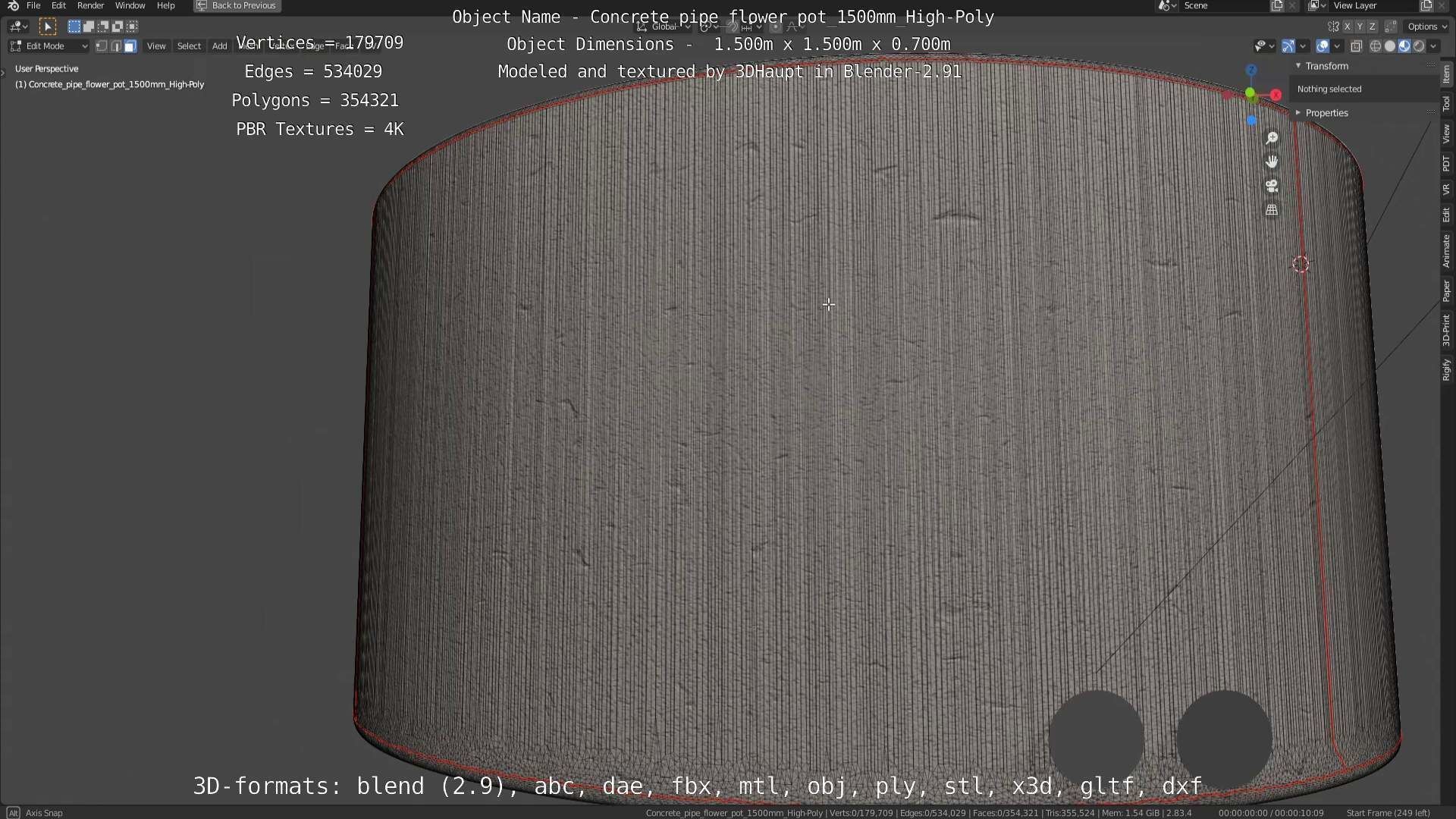Toggle auto merge vertices icon
This screenshot has width=1456, height=819.
1390,27
